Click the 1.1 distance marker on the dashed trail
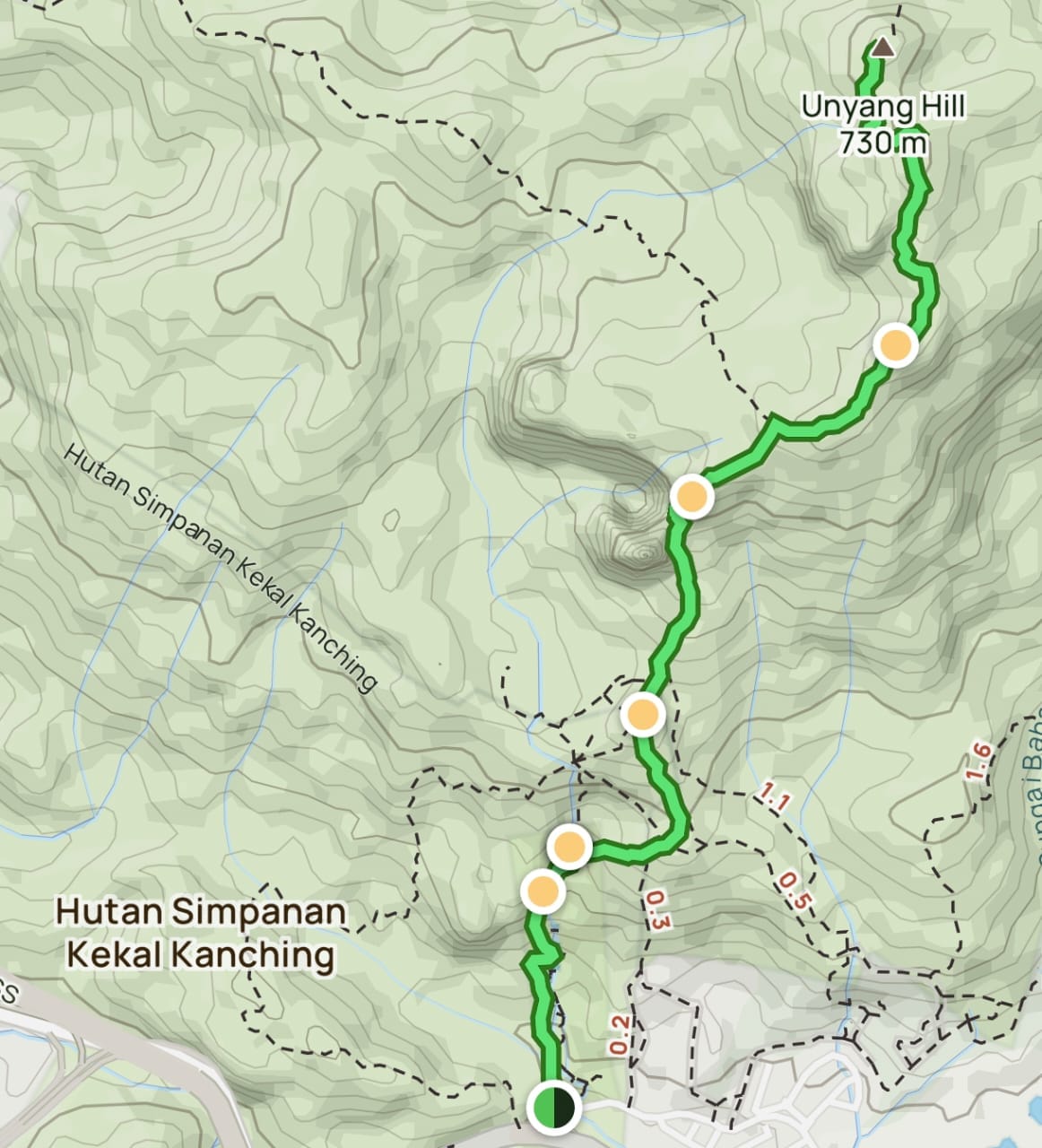 point(772,796)
